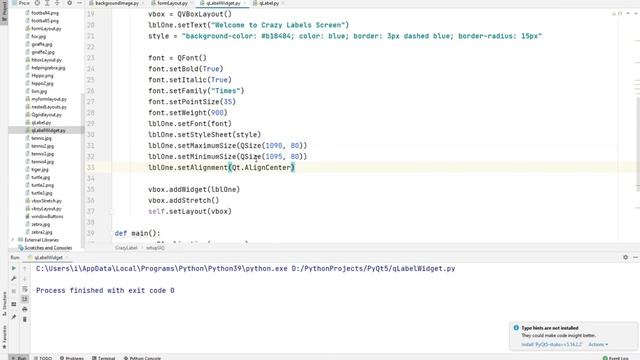Viewport: 640px width, 360px height.
Task: Toggle soft-wrap in Run console
Action: coord(24,289)
